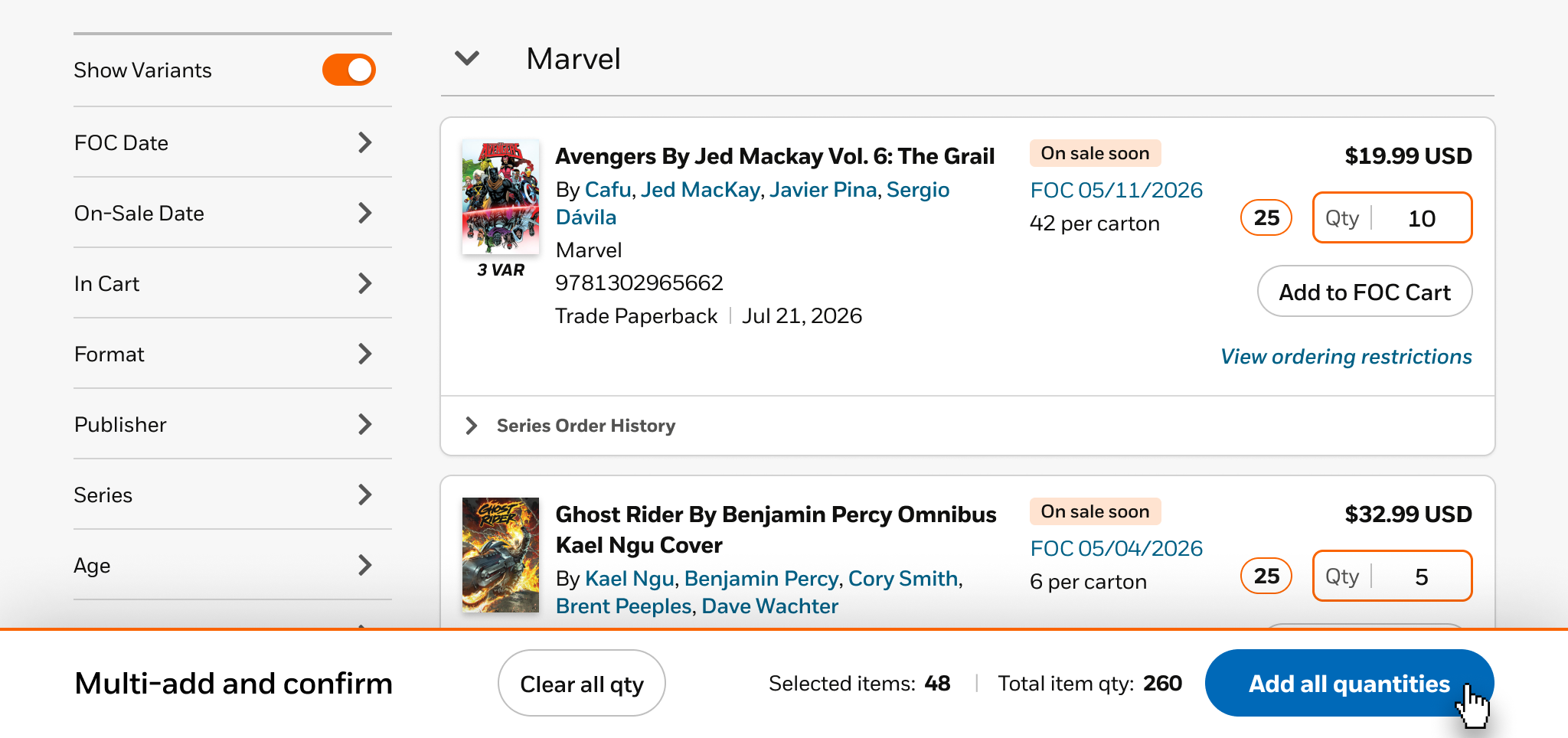Expand the Format filter chevron
The height and width of the screenshot is (738, 1568).
pyautogui.click(x=365, y=354)
